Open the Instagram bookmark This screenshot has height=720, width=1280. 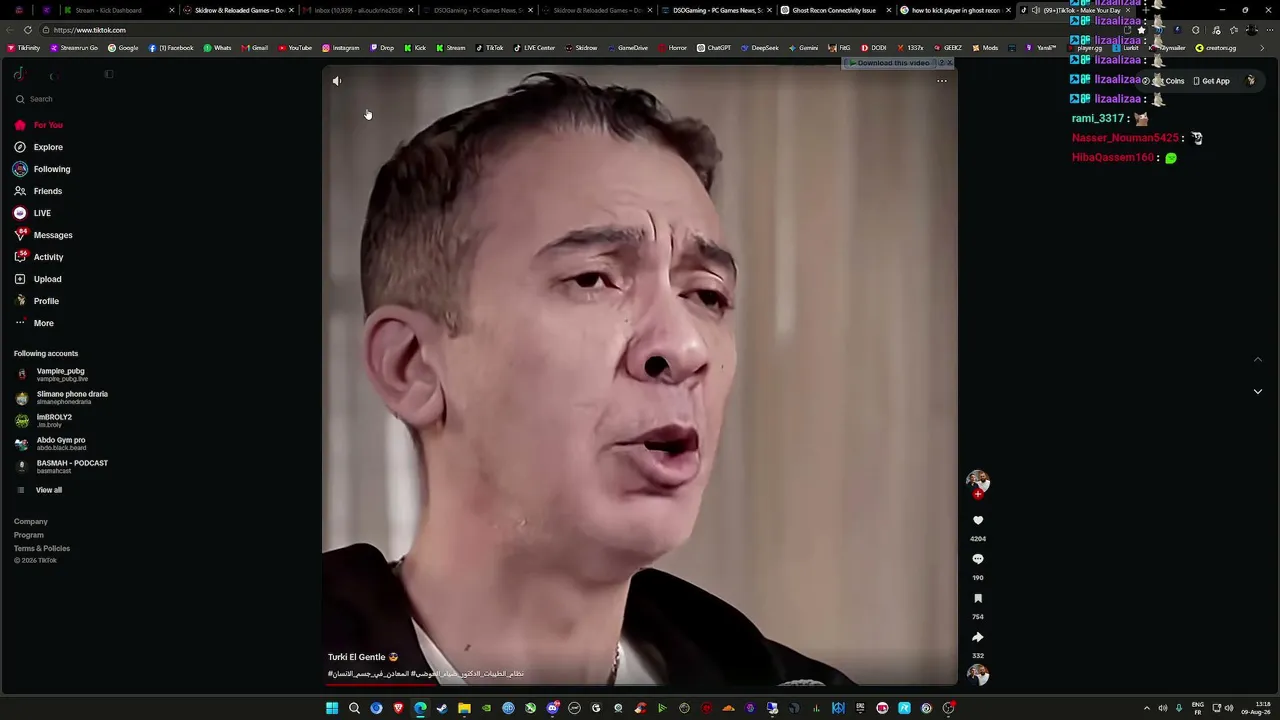(340, 48)
